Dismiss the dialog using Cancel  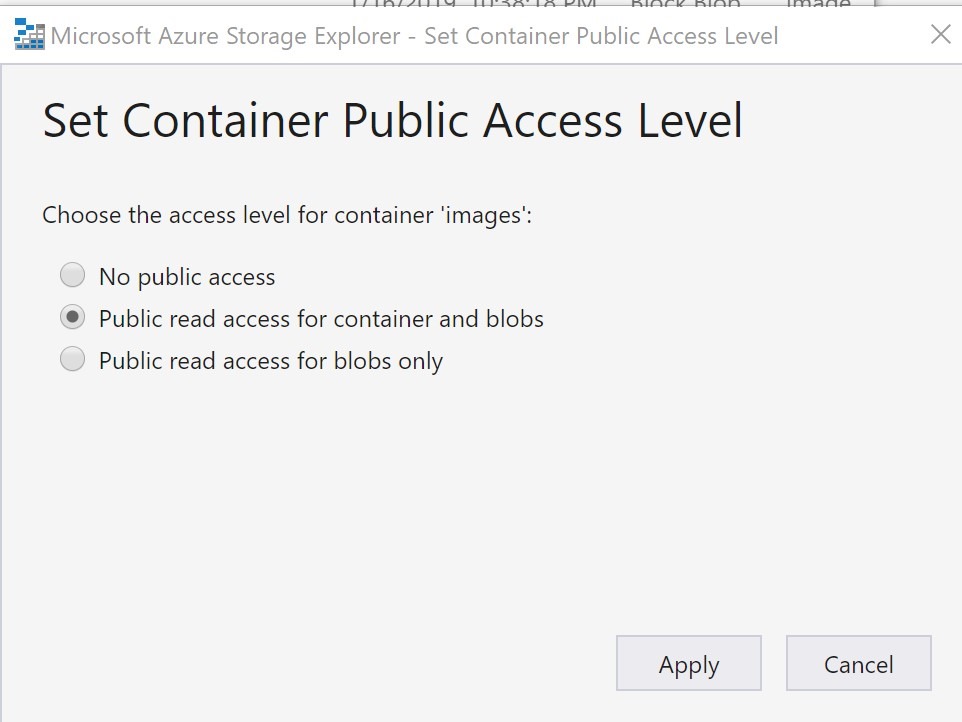(x=858, y=663)
